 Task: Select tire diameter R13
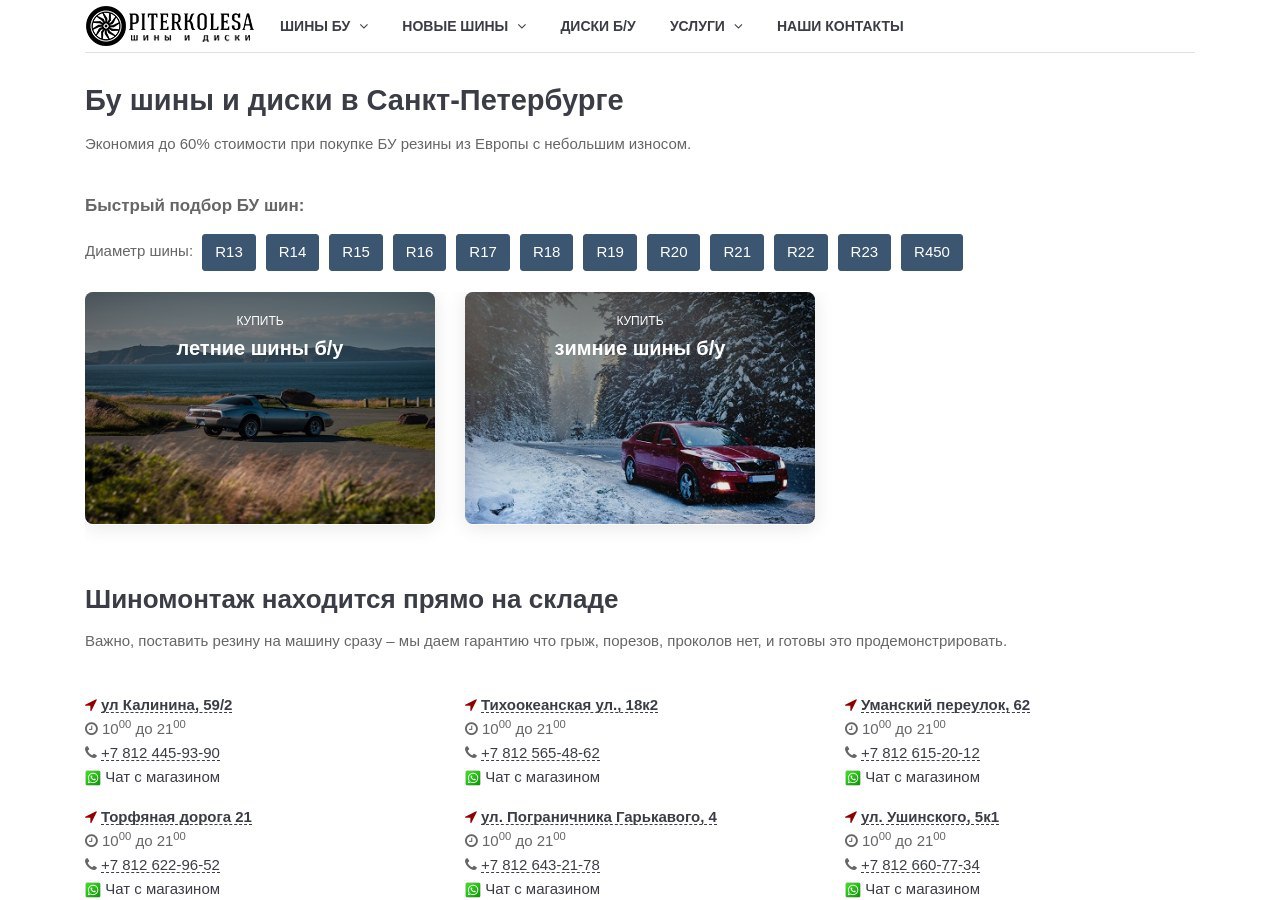coord(229,252)
